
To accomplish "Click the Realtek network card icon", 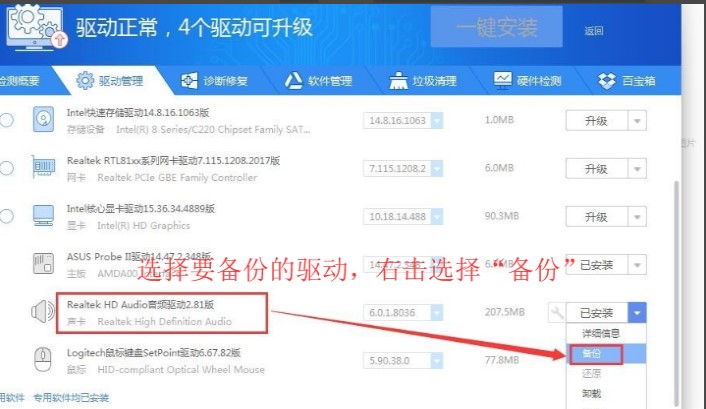I will pos(44,167).
